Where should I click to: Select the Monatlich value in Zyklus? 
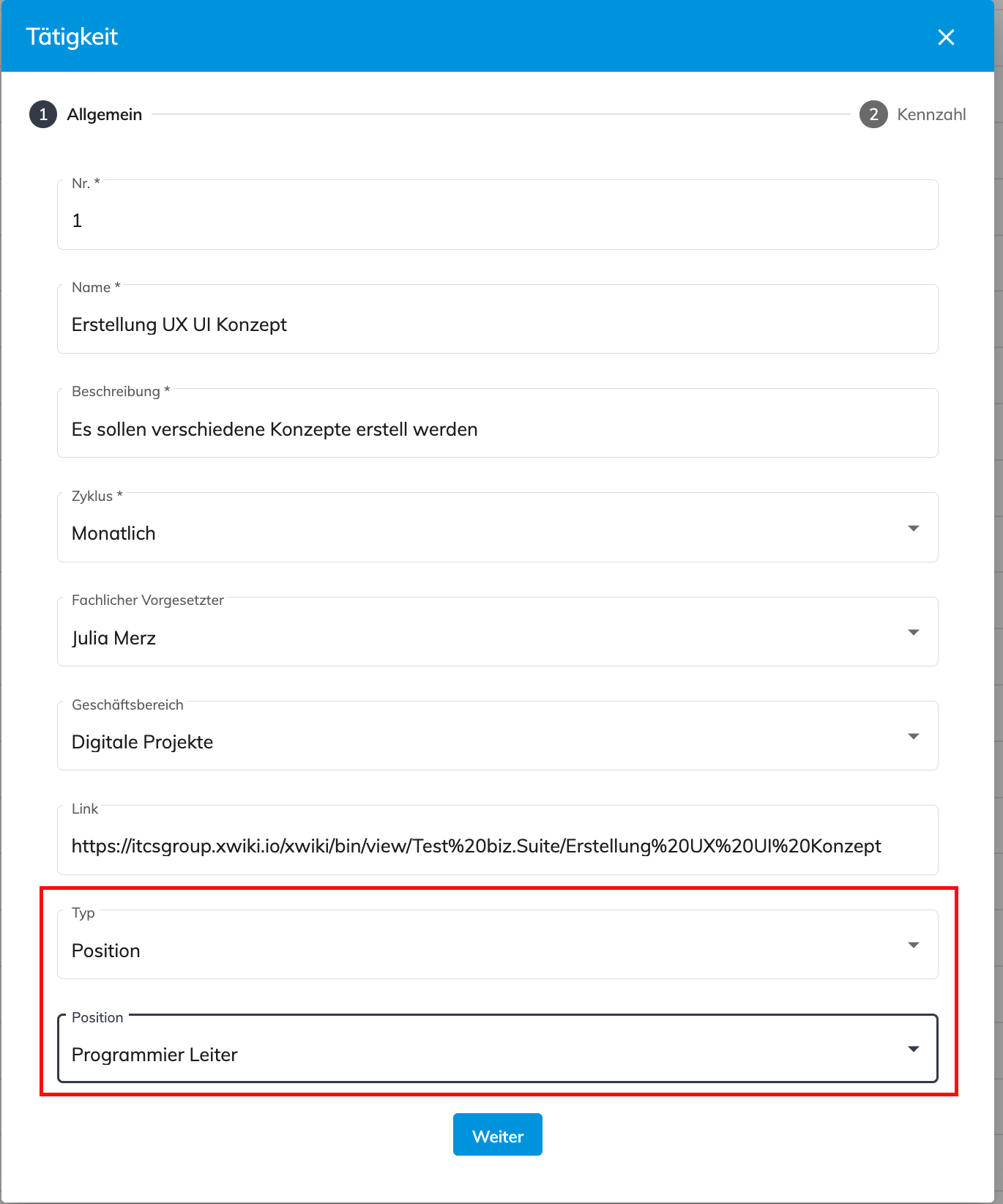113,533
